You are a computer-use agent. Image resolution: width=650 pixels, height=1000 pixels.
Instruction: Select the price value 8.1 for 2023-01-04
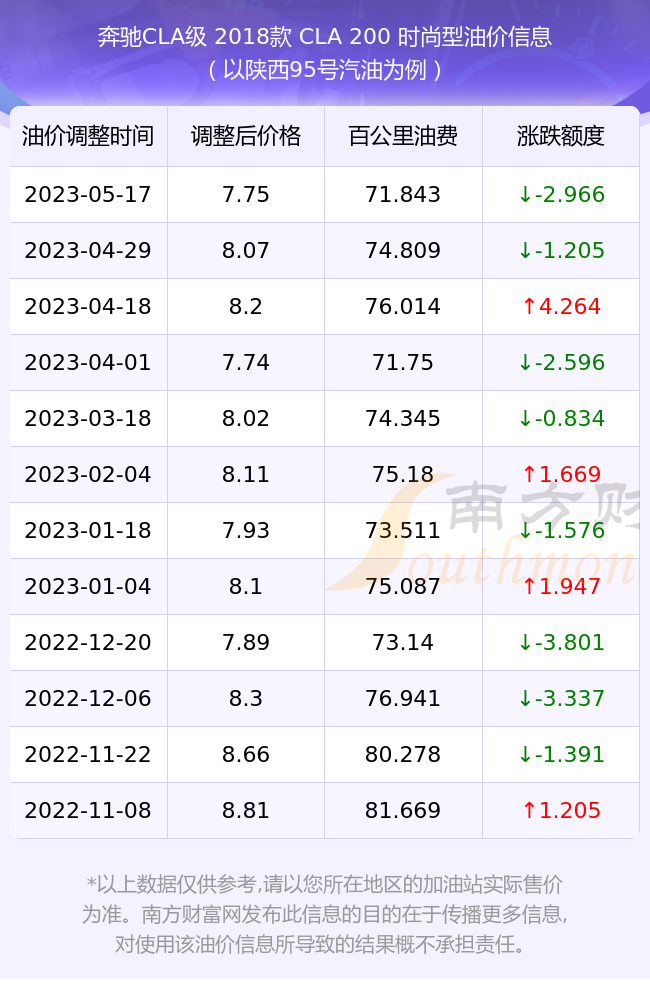[246, 587]
